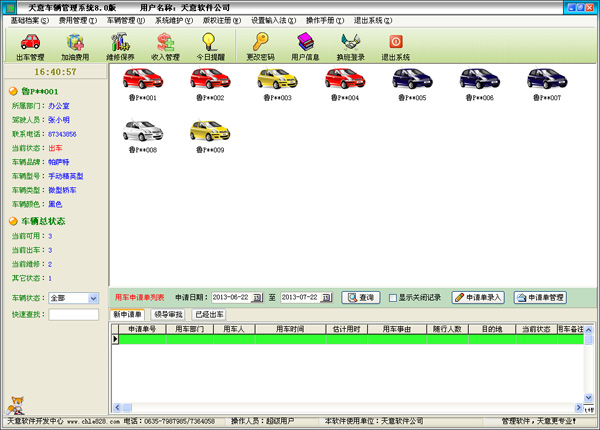The image size is (600, 430).
Task: Click the 申请单录入 button
Action: [x=479, y=297]
